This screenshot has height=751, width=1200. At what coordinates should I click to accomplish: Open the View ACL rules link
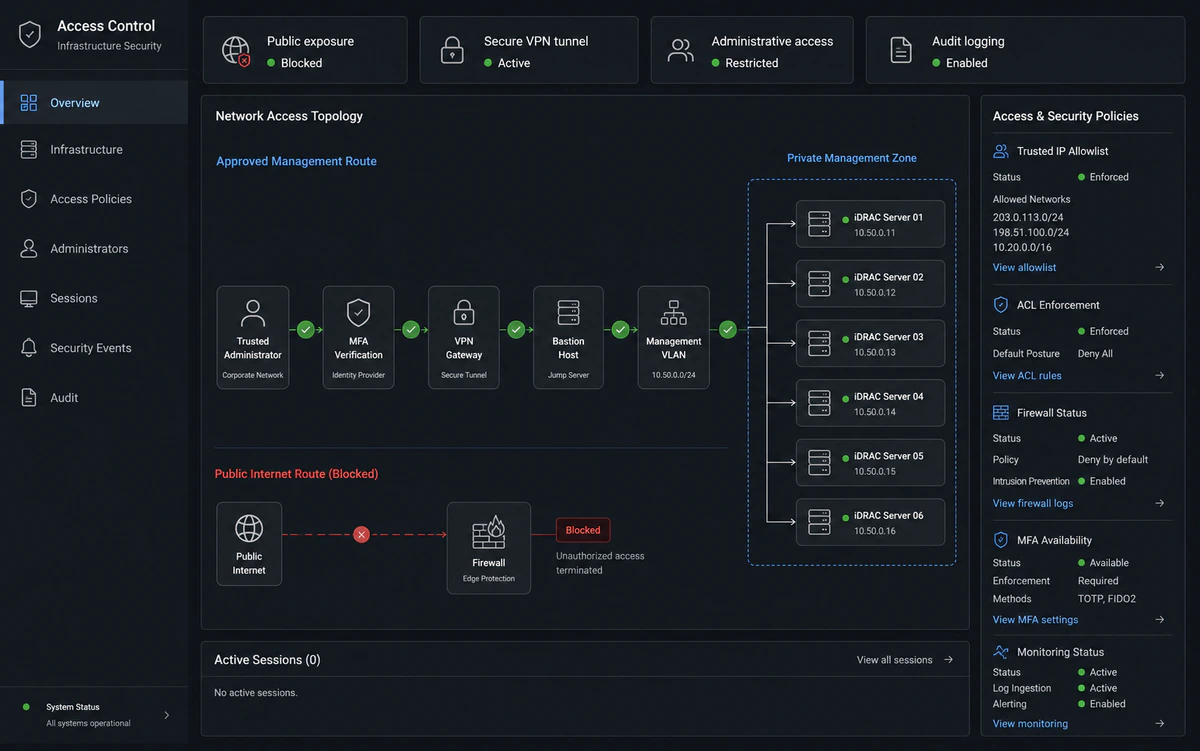coord(1027,376)
